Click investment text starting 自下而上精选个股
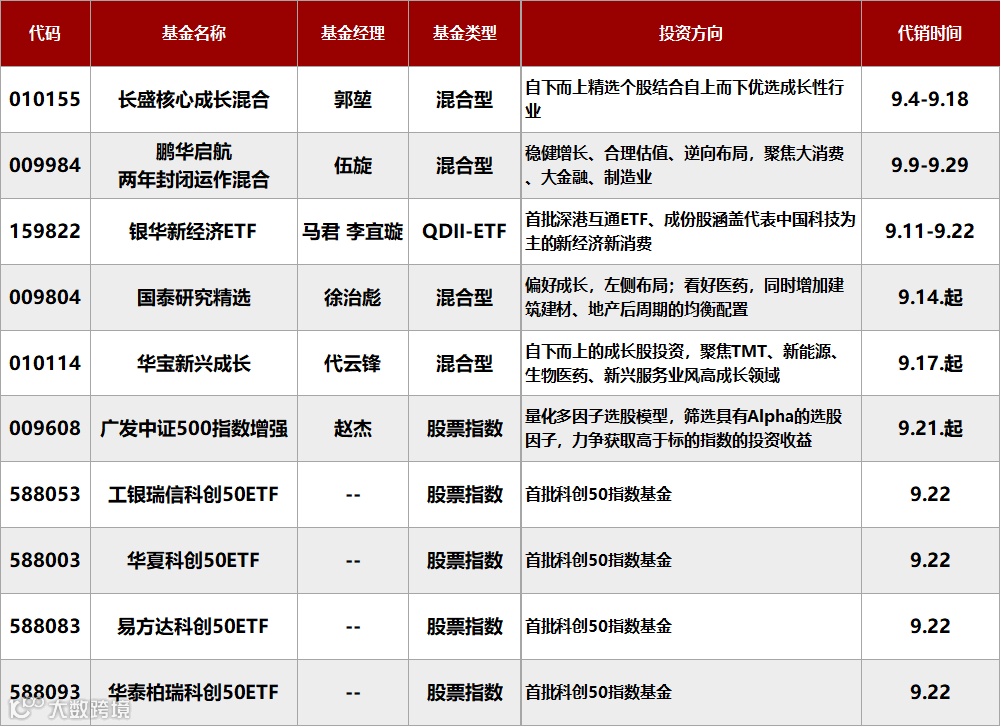This screenshot has height=727, width=1001. click(x=684, y=99)
